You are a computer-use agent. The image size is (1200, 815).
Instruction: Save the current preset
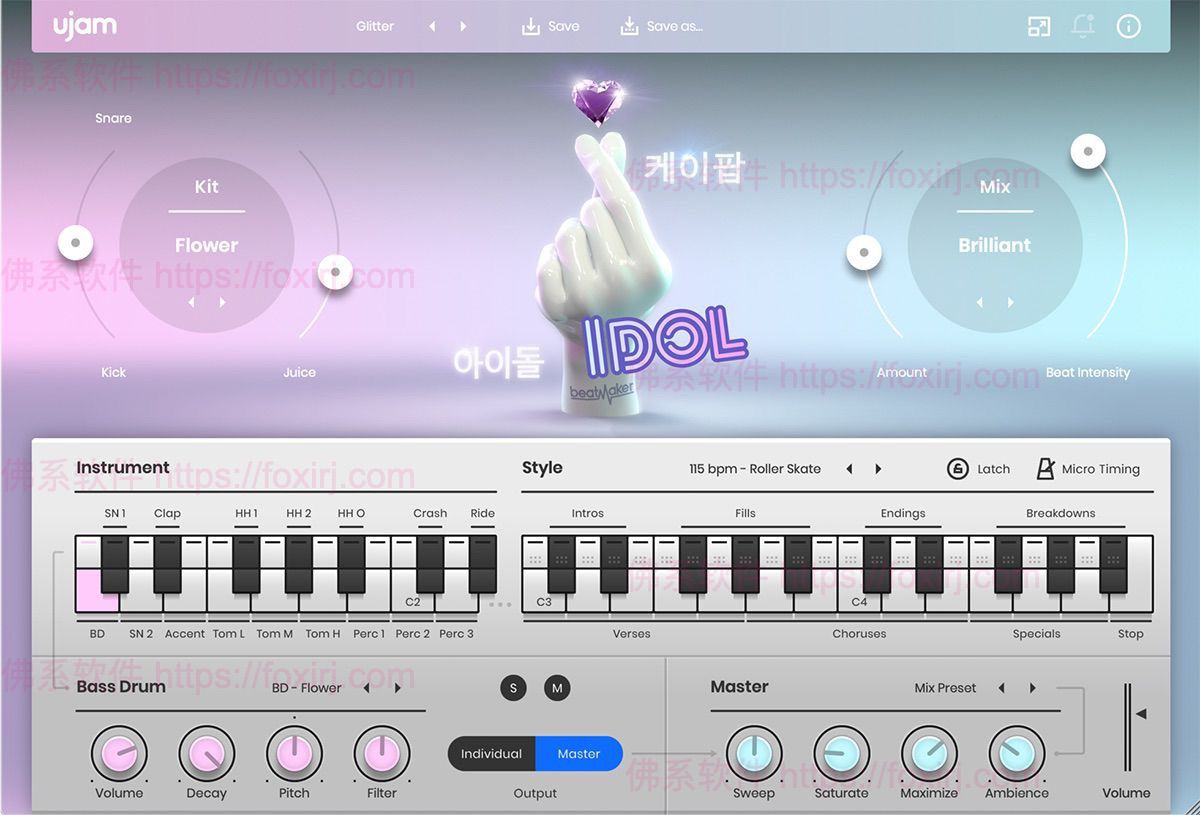pos(550,26)
